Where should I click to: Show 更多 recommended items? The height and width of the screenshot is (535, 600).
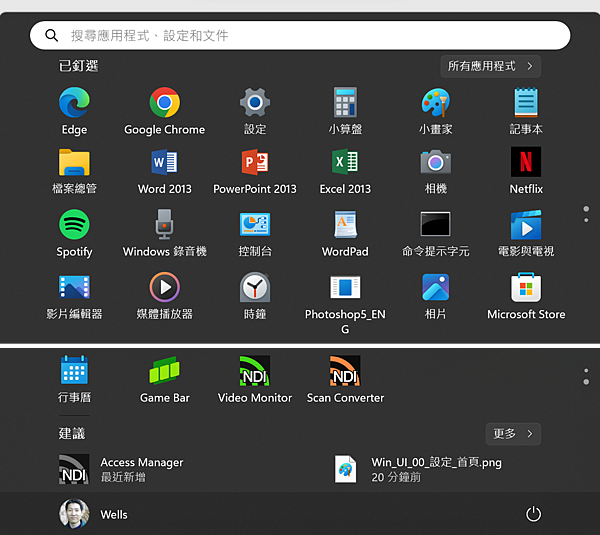pyautogui.click(x=513, y=434)
